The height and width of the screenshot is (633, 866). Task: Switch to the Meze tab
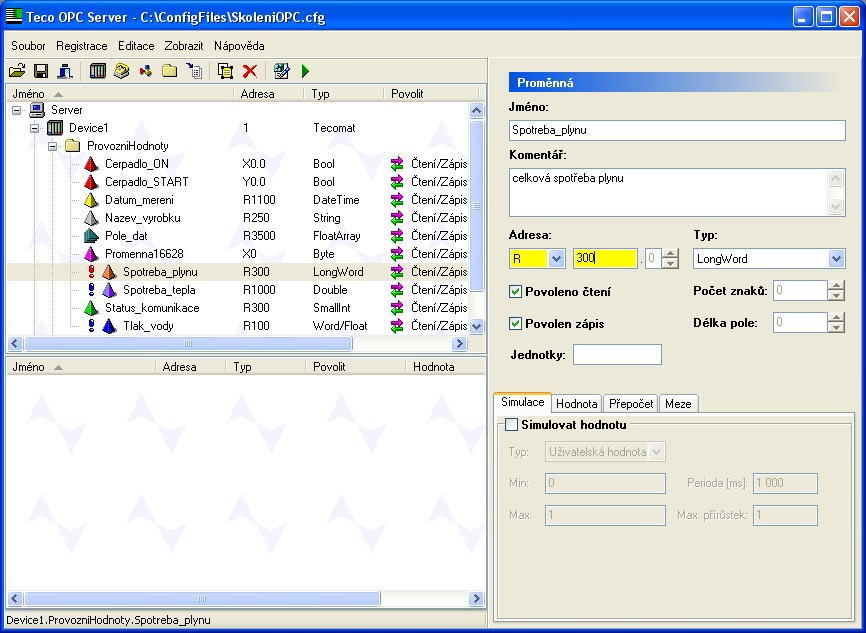tap(678, 404)
